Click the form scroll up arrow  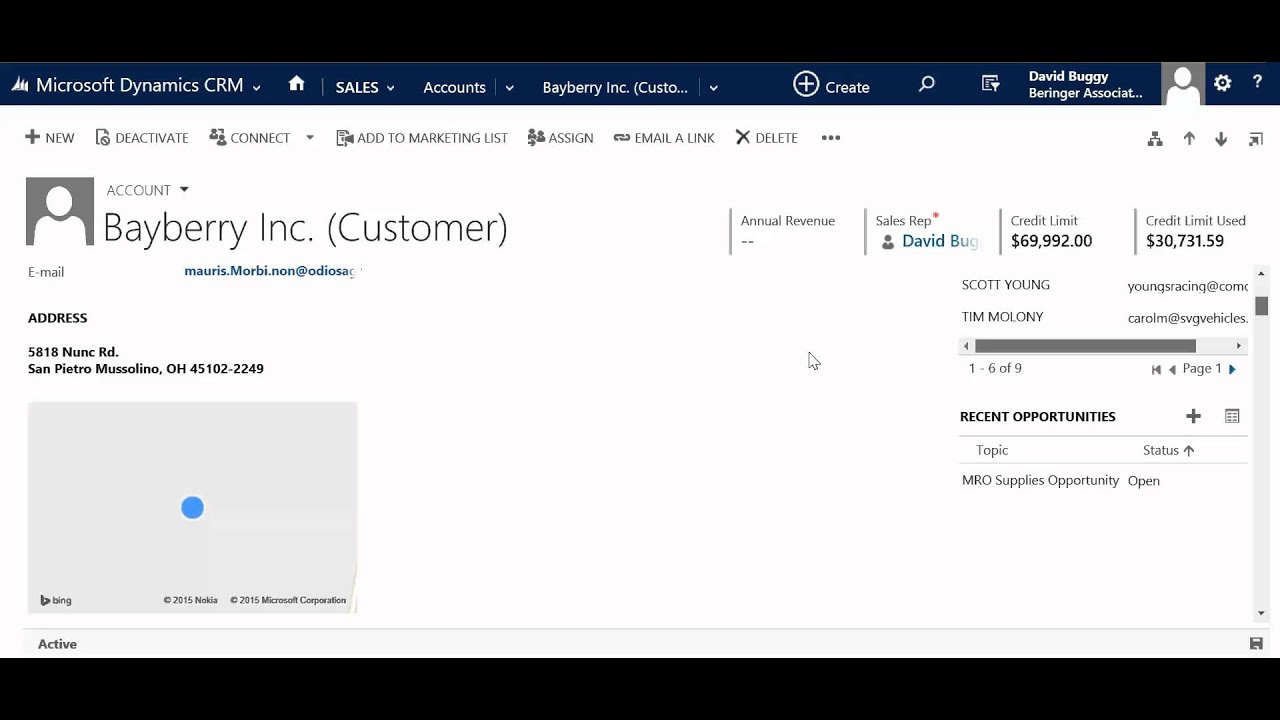(x=1261, y=274)
